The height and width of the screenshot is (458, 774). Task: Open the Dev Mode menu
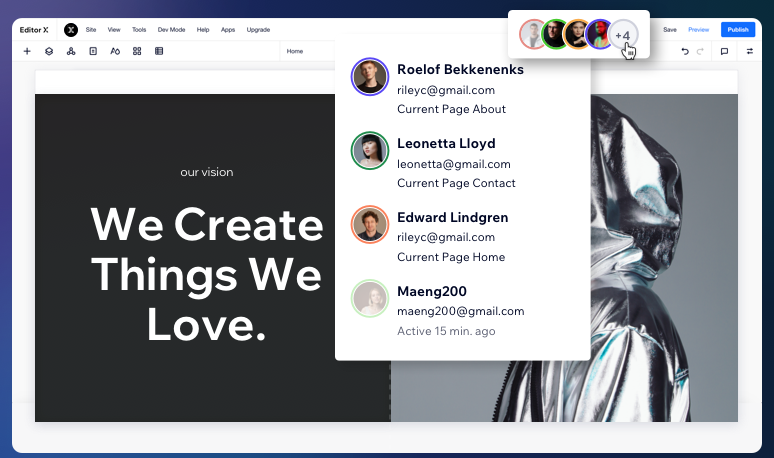click(x=171, y=30)
